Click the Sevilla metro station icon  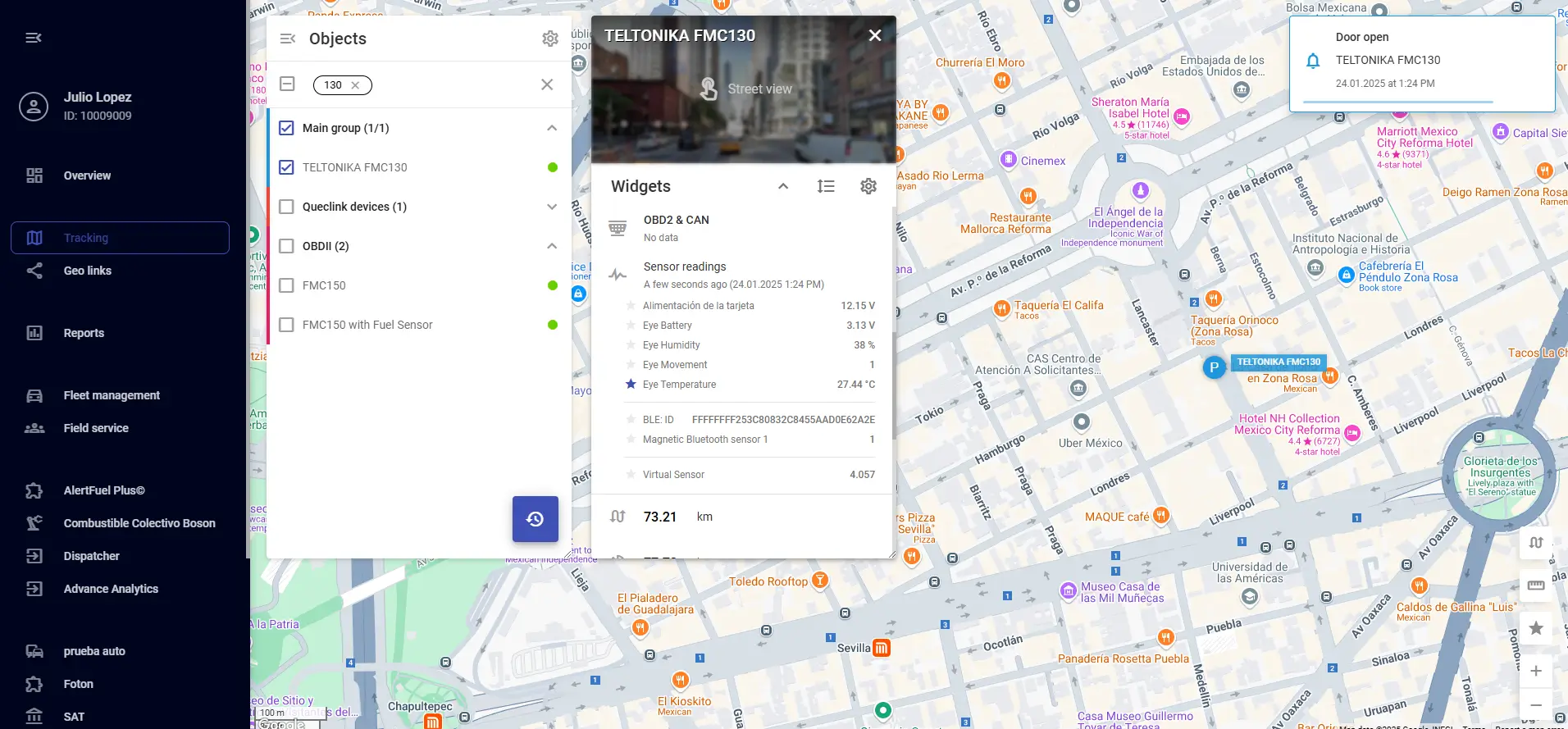[x=882, y=648]
